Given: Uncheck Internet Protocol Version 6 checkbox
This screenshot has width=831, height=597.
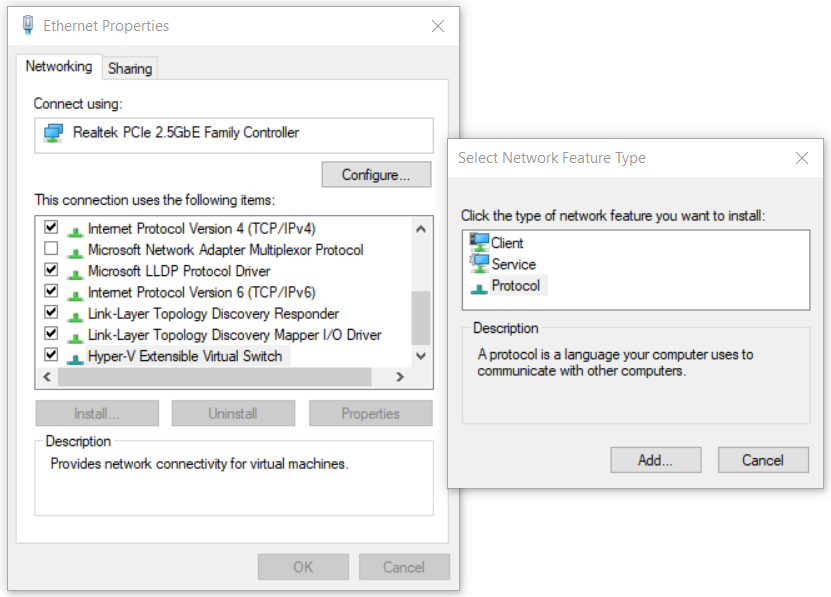Looking at the screenshot, I should click(x=51, y=292).
